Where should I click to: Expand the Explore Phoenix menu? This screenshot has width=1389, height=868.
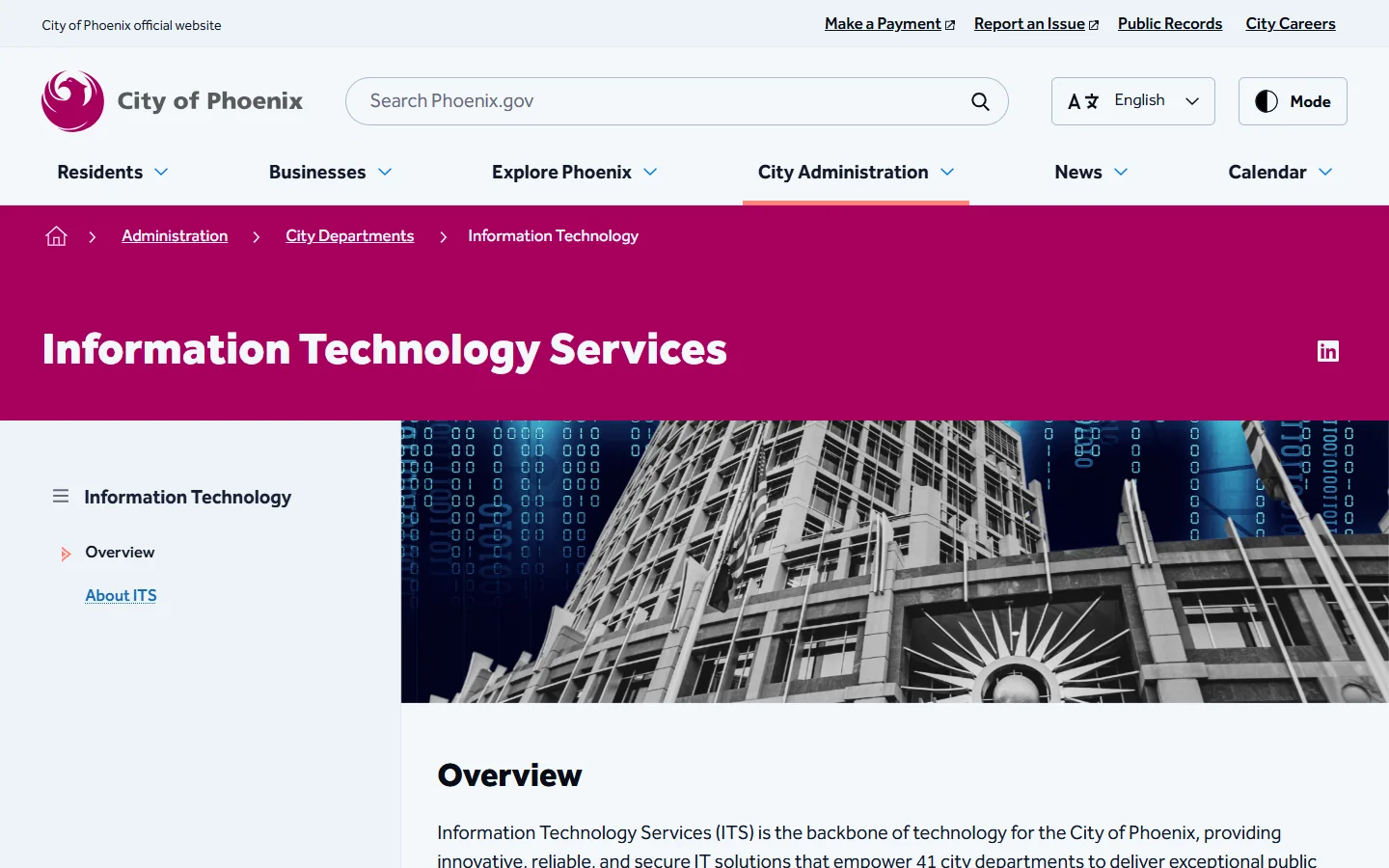[575, 172]
